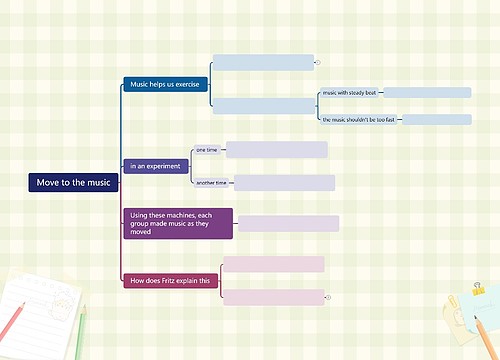Select blank box next to 'one time'
This screenshot has height=360, width=500.
point(277,149)
